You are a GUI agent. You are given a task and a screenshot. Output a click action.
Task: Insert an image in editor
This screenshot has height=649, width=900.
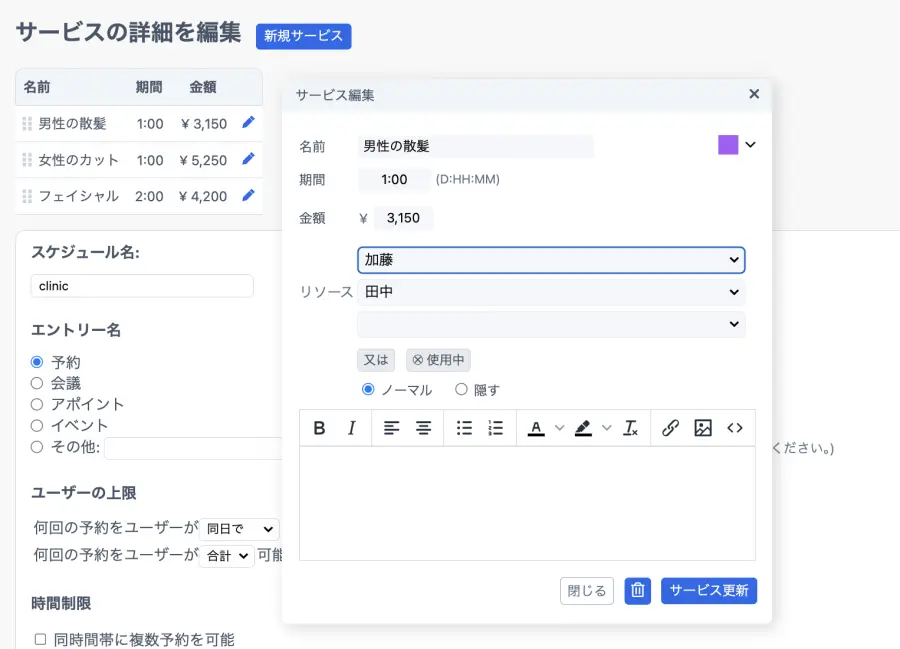[x=702, y=428]
